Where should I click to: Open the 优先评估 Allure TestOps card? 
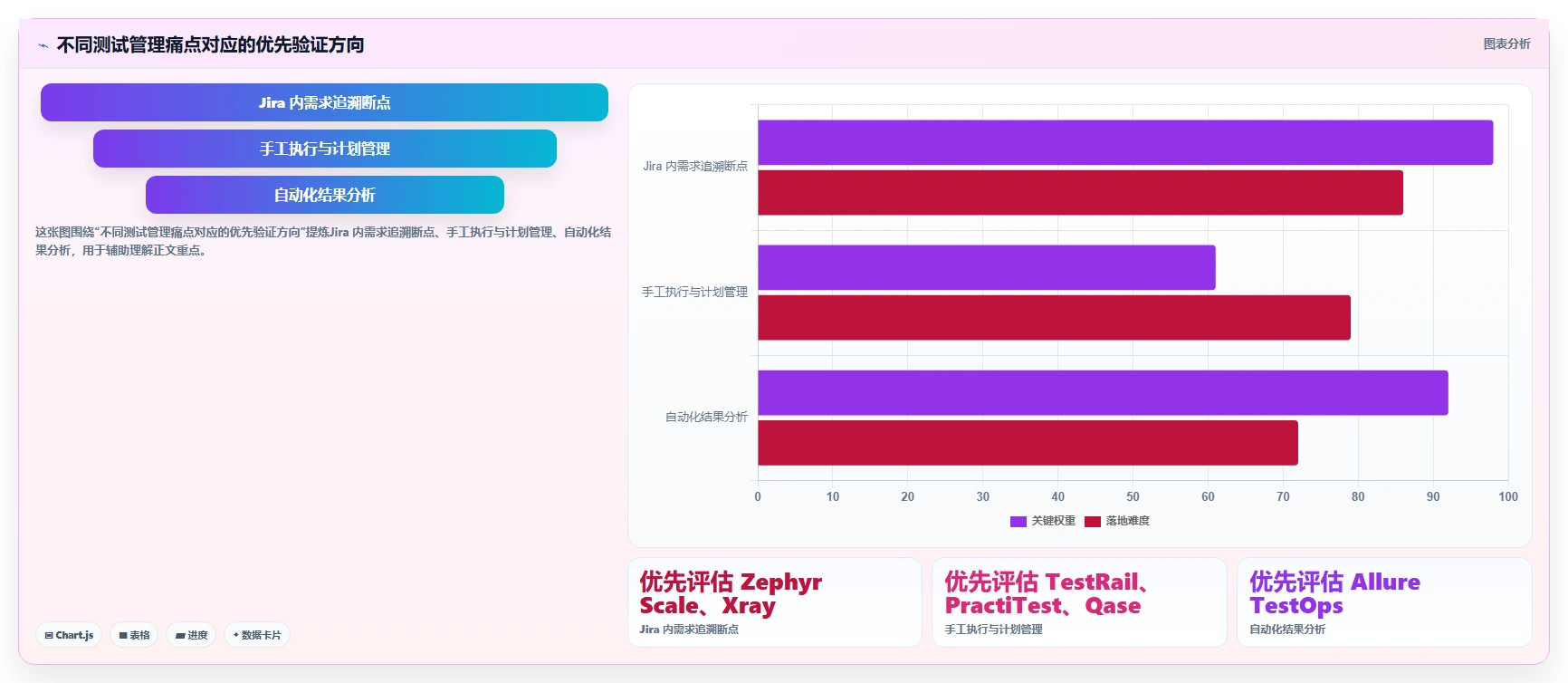[1384, 602]
